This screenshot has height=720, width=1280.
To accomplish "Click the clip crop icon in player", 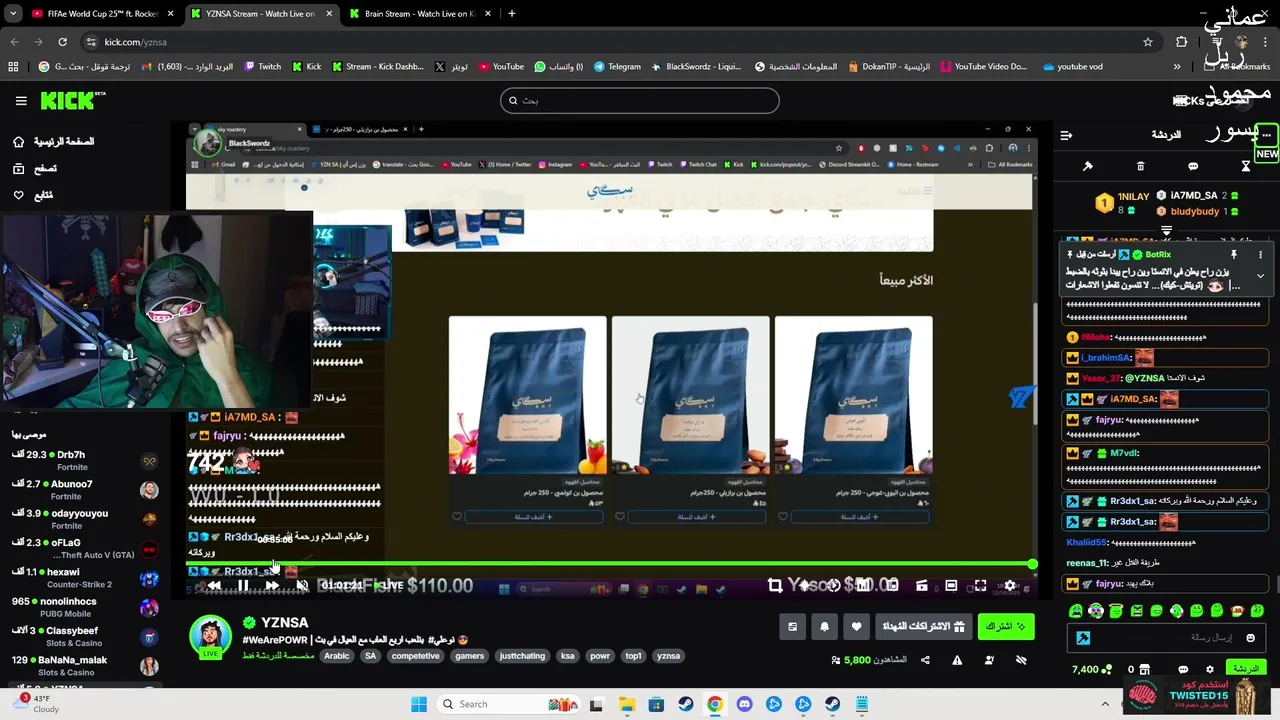I will click(x=775, y=586).
